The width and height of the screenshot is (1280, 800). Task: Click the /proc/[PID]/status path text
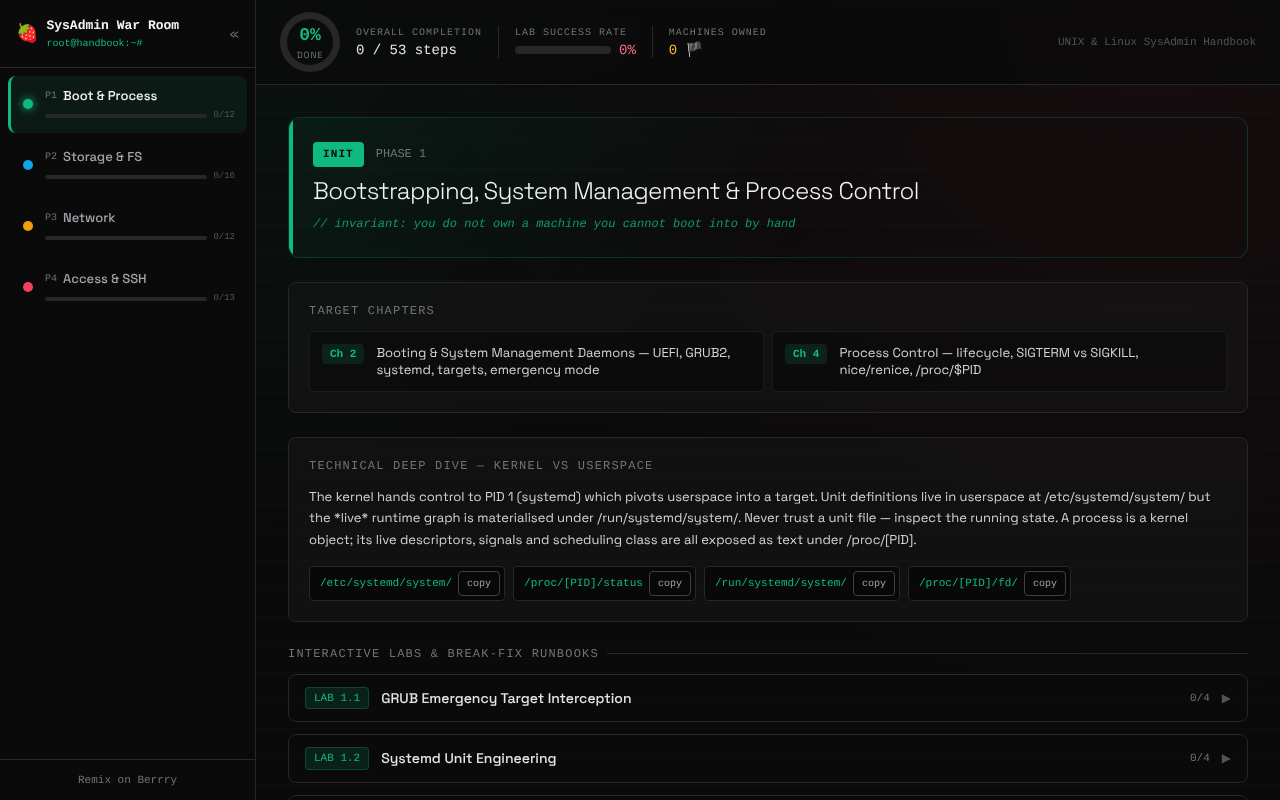pos(583,583)
